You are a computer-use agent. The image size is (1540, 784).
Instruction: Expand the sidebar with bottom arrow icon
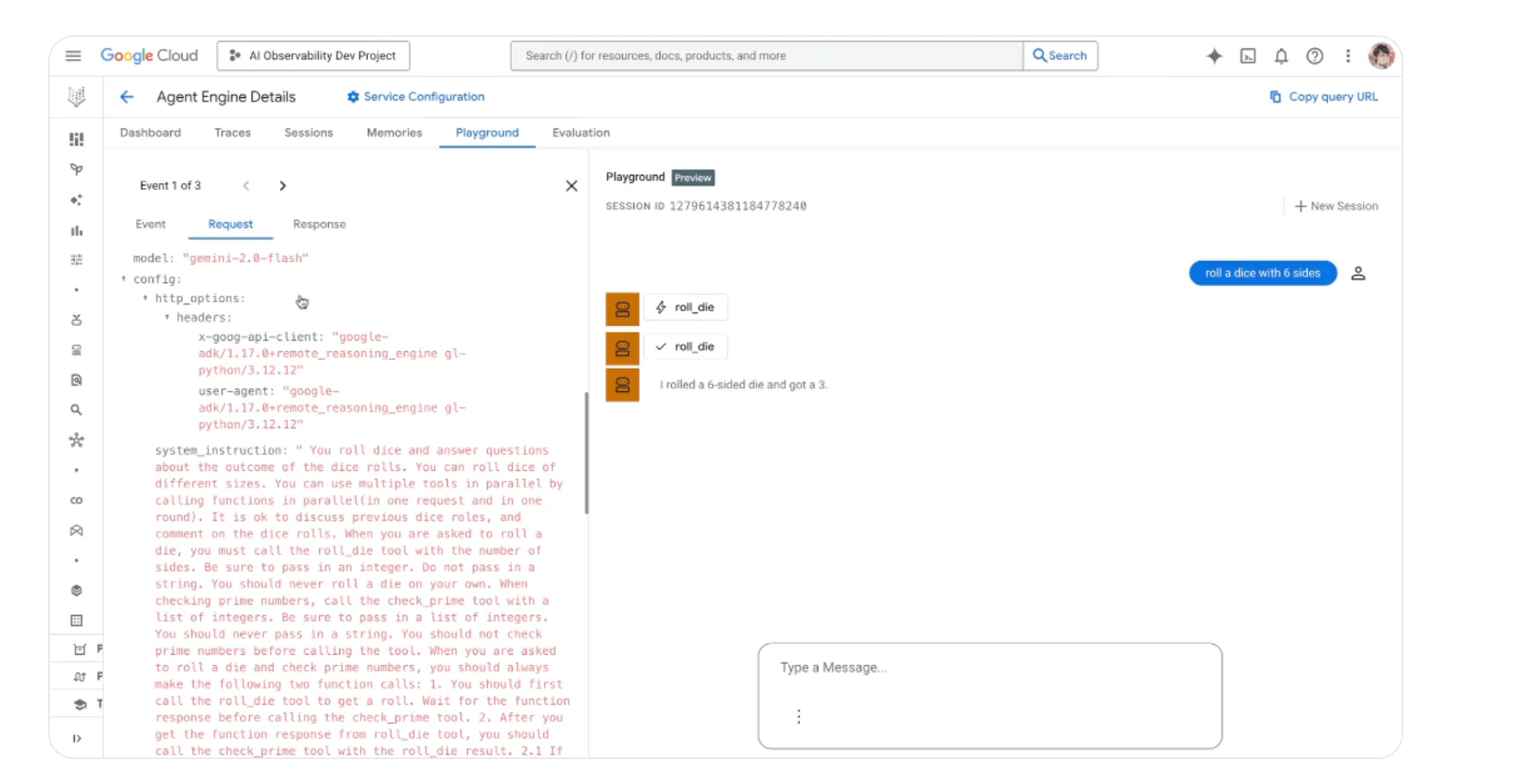click(x=76, y=738)
